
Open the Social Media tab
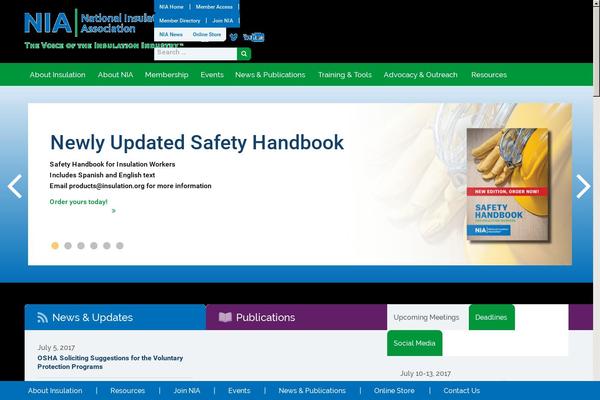[414, 343]
